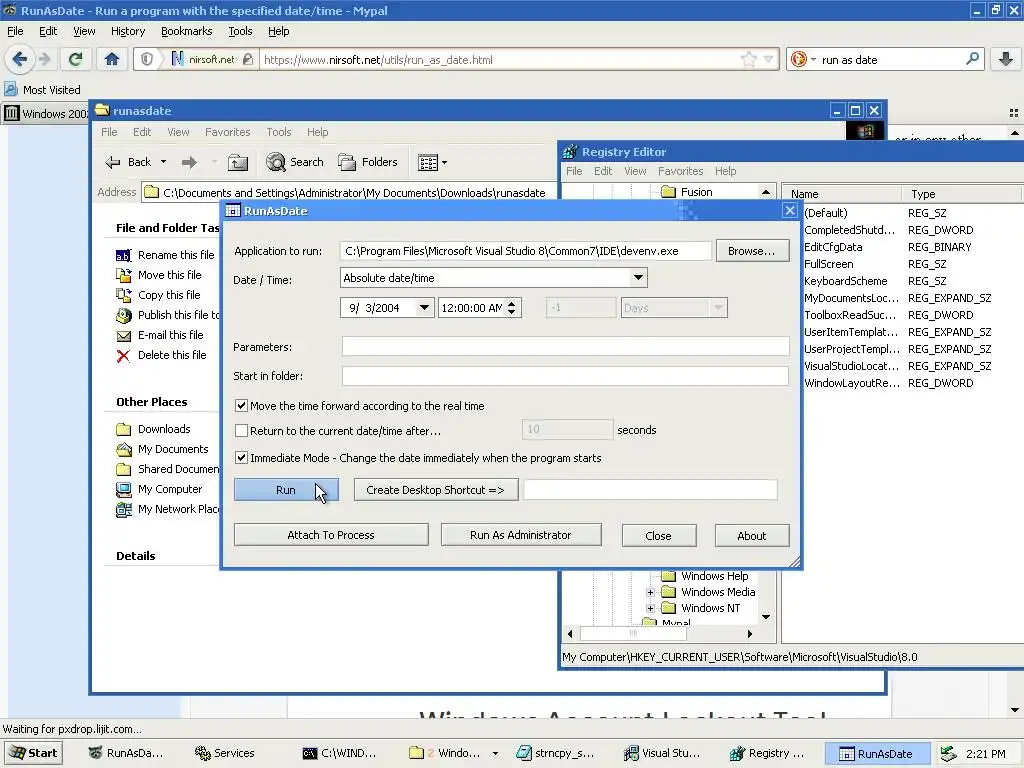This screenshot has width=1024, height=768.
Task: Click the Start in folder input field
Action: point(566,376)
